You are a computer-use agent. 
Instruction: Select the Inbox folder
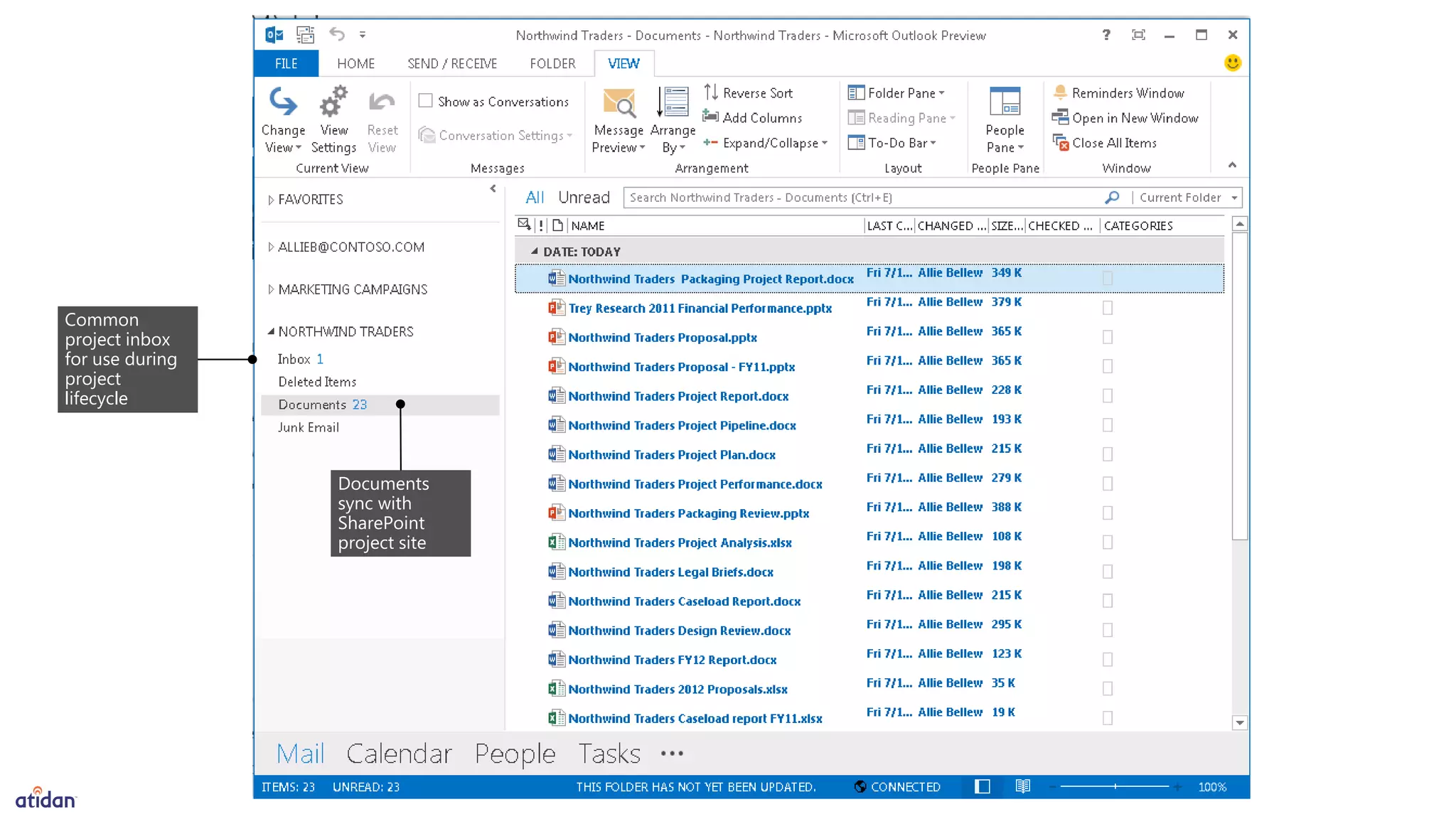coord(294,359)
